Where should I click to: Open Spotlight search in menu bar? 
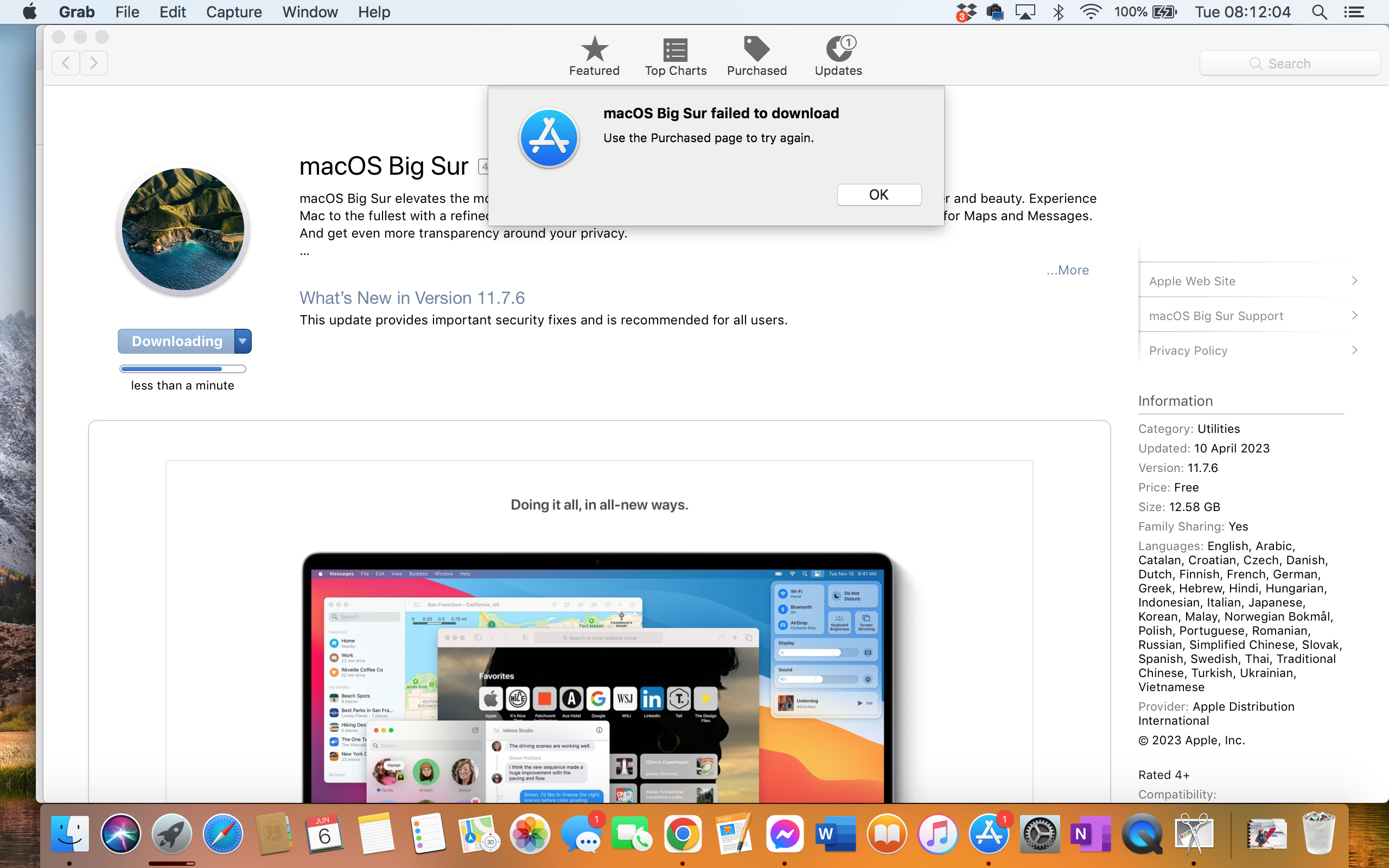(x=1319, y=12)
